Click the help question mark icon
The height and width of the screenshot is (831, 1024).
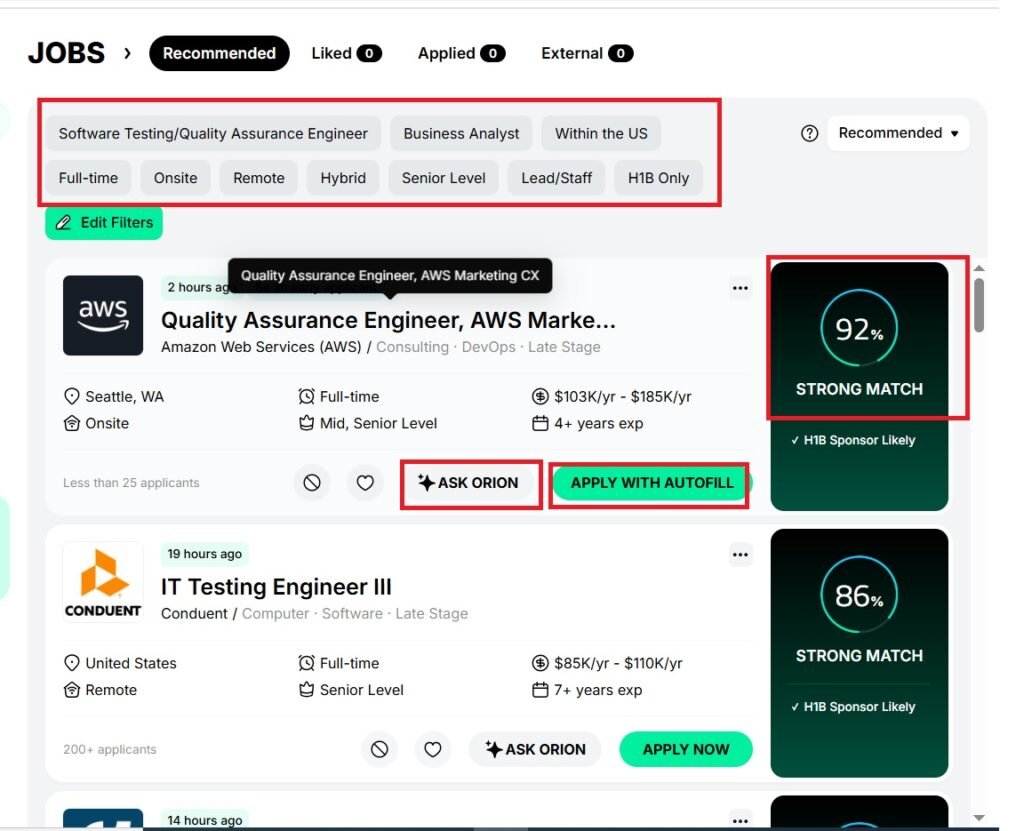coord(810,133)
